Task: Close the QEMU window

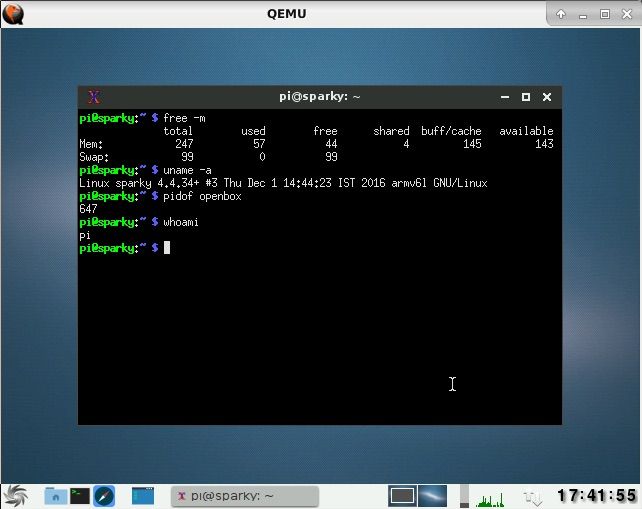Action: coord(627,14)
